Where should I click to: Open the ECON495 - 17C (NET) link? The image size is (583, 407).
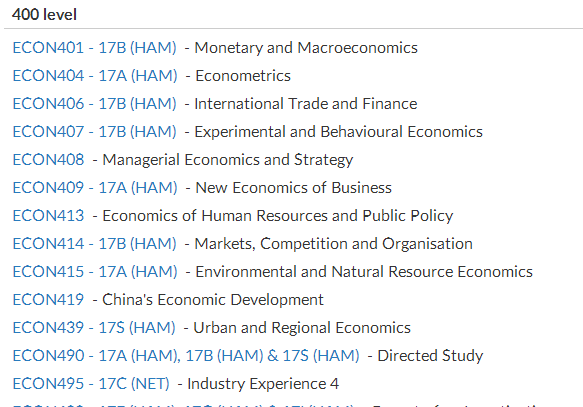91,384
